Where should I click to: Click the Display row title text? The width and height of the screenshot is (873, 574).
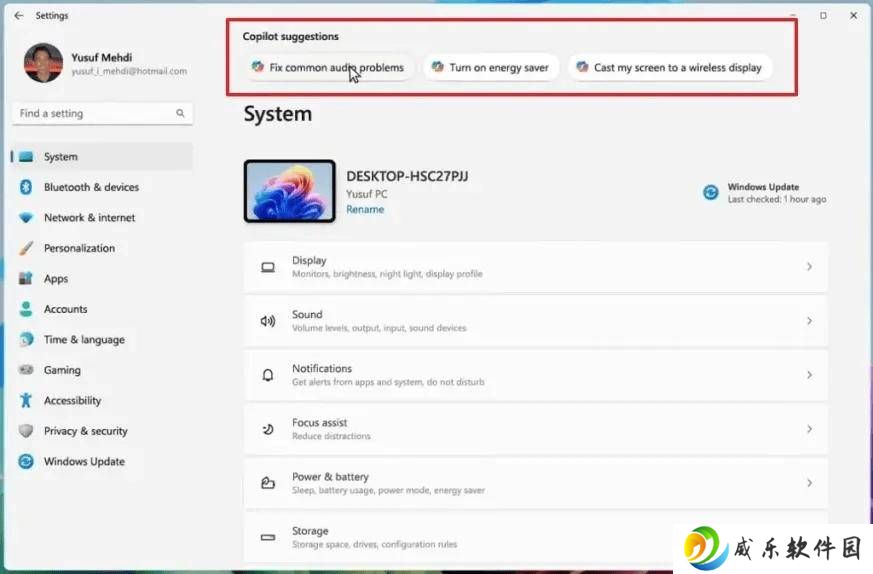point(309,261)
